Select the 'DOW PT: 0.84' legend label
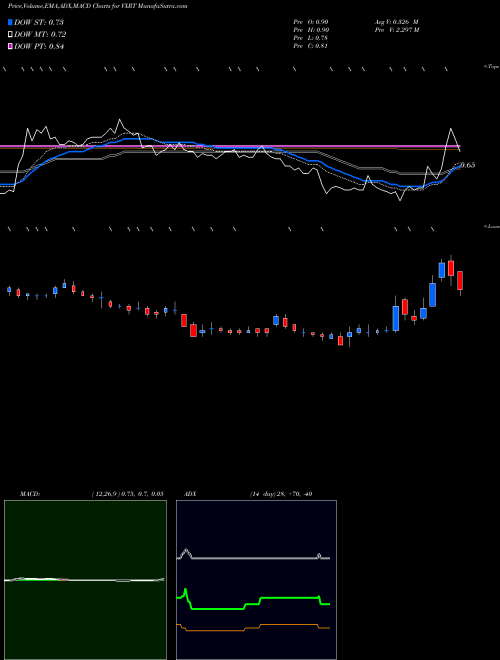500x660 pixels. point(39,46)
